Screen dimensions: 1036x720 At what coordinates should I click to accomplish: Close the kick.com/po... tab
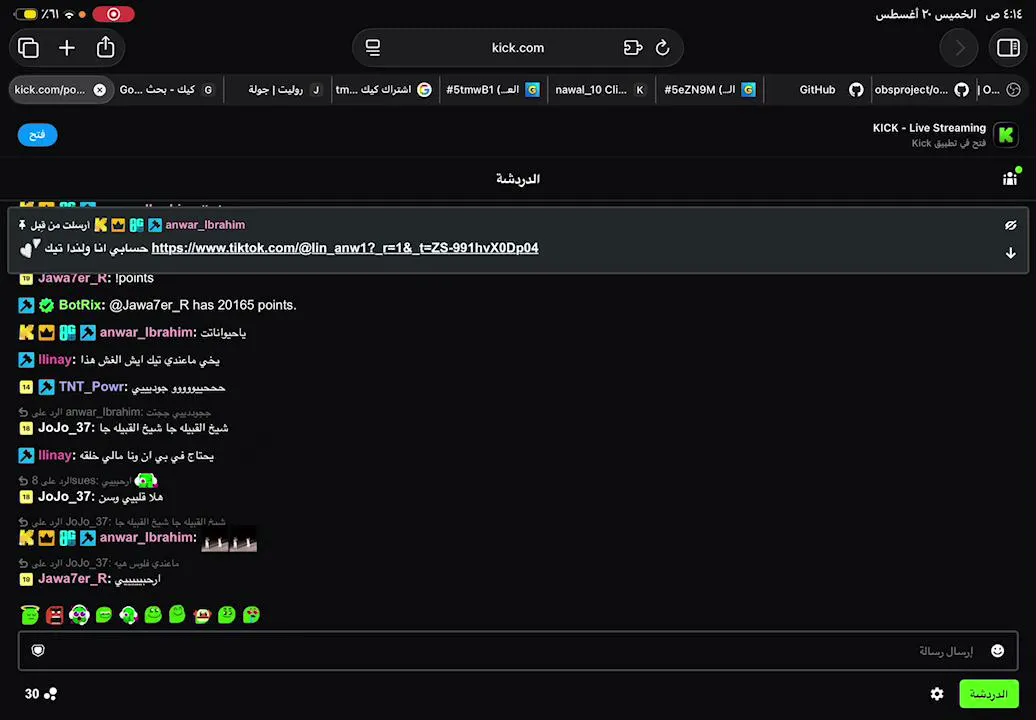pyautogui.click(x=99, y=90)
